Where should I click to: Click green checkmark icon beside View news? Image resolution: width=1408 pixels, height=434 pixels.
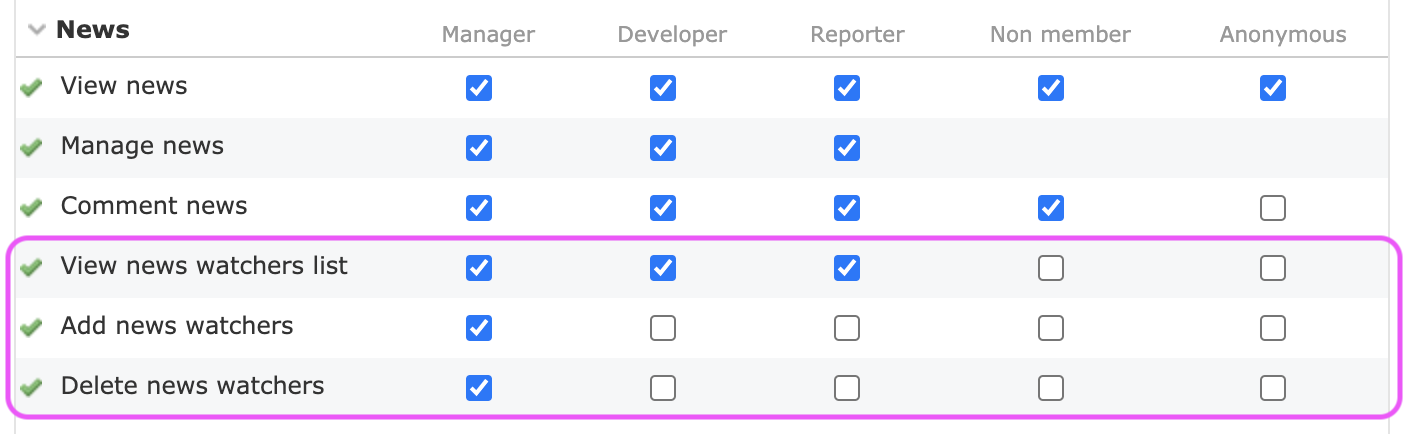32,88
